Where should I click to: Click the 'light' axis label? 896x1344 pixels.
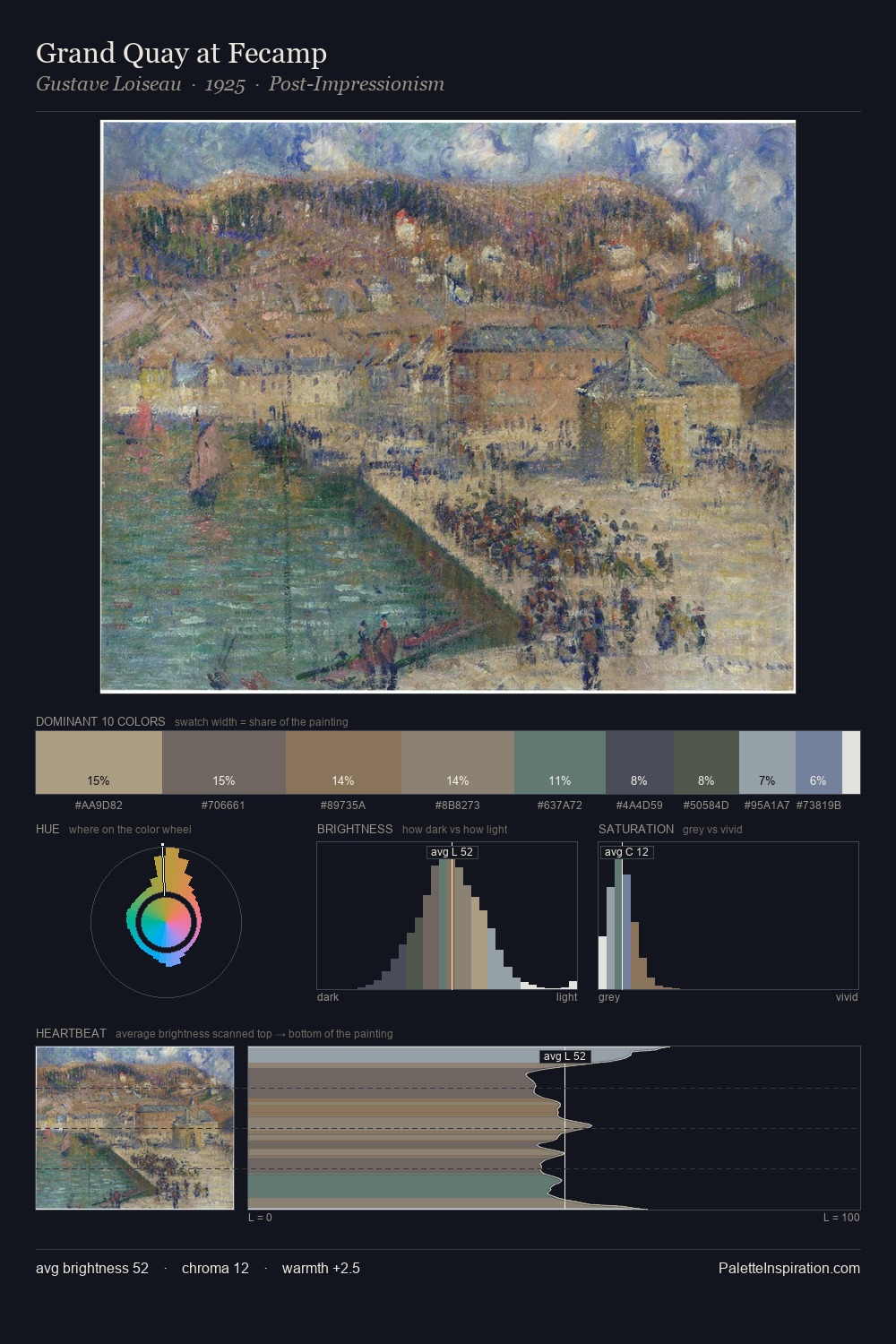pos(567,997)
